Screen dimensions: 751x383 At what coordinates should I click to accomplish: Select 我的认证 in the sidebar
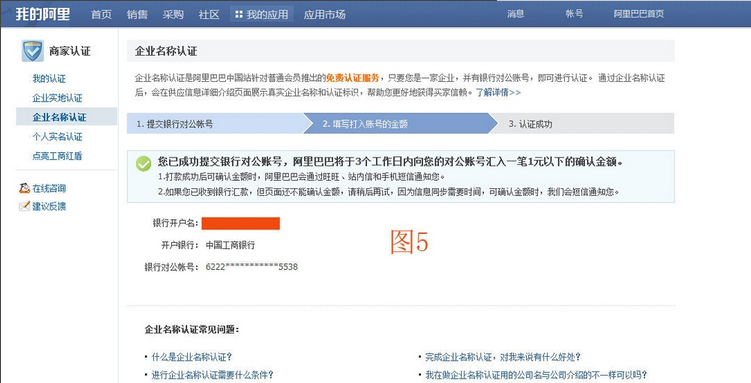49,79
